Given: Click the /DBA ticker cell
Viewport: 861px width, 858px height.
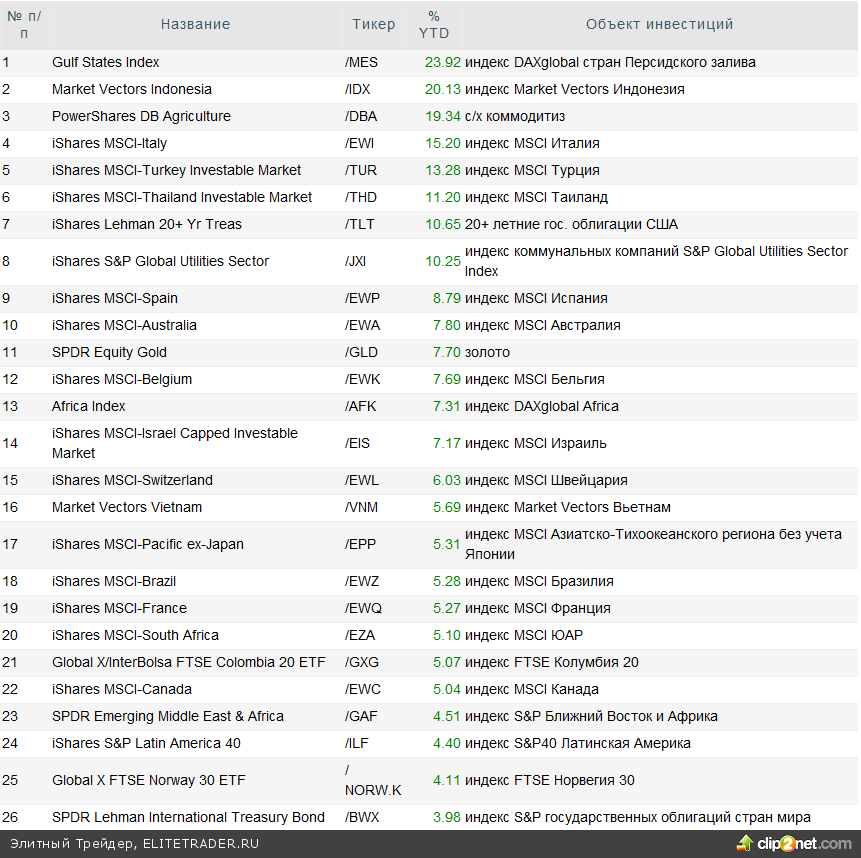Looking at the screenshot, I should pyautogui.click(x=361, y=116).
